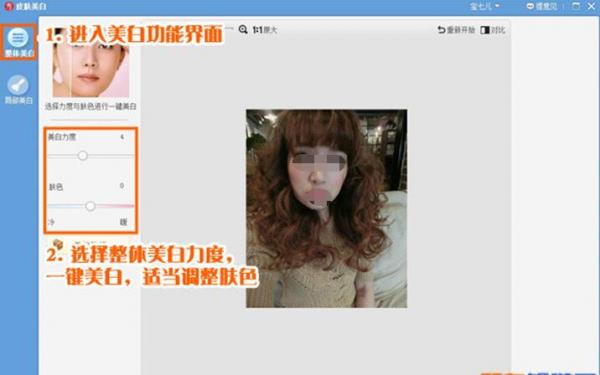Click the warm 暖 end of the skin tone track
This screenshot has height=375, width=600.
click(123, 222)
